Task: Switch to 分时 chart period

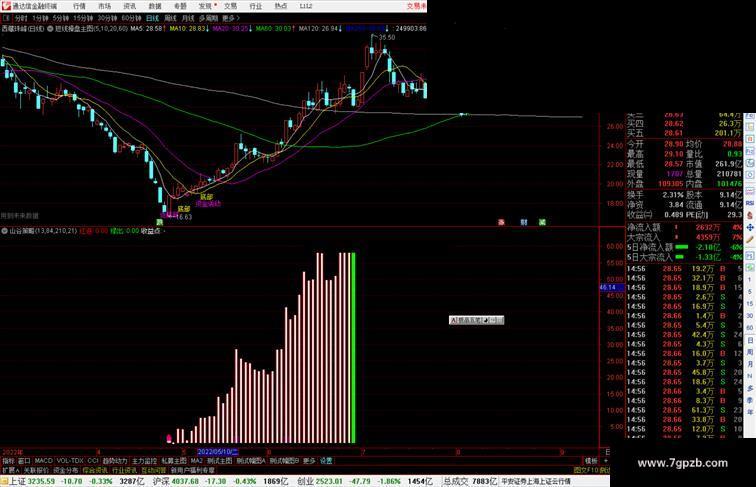Action: (x=21, y=18)
